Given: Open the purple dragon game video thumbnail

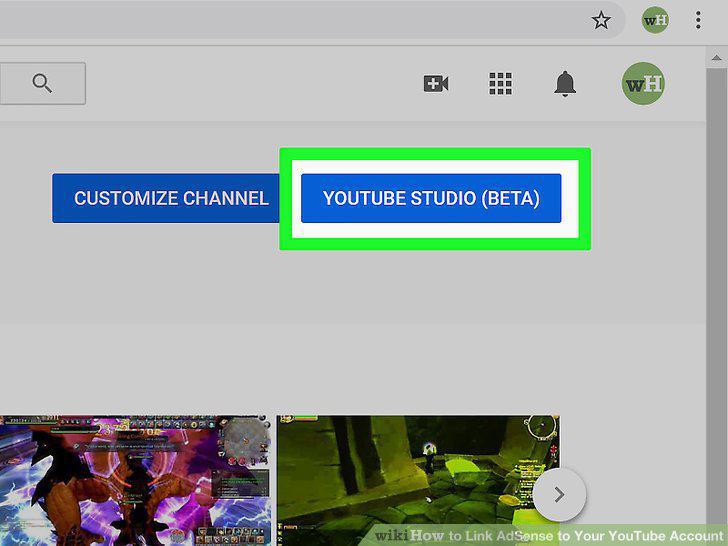Looking at the screenshot, I should coord(135,481).
